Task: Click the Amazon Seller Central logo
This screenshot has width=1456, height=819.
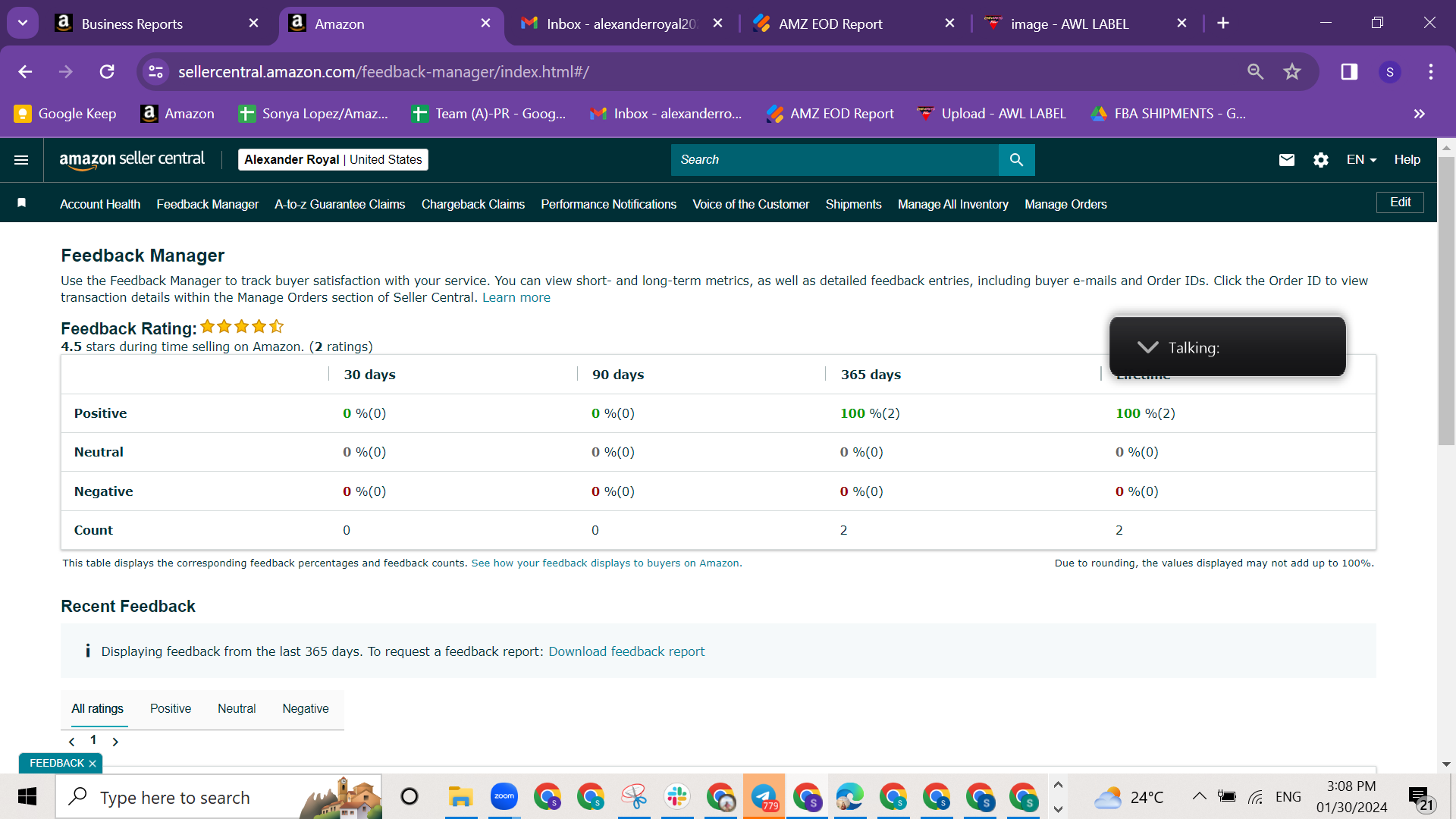Action: tap(132, 160)
